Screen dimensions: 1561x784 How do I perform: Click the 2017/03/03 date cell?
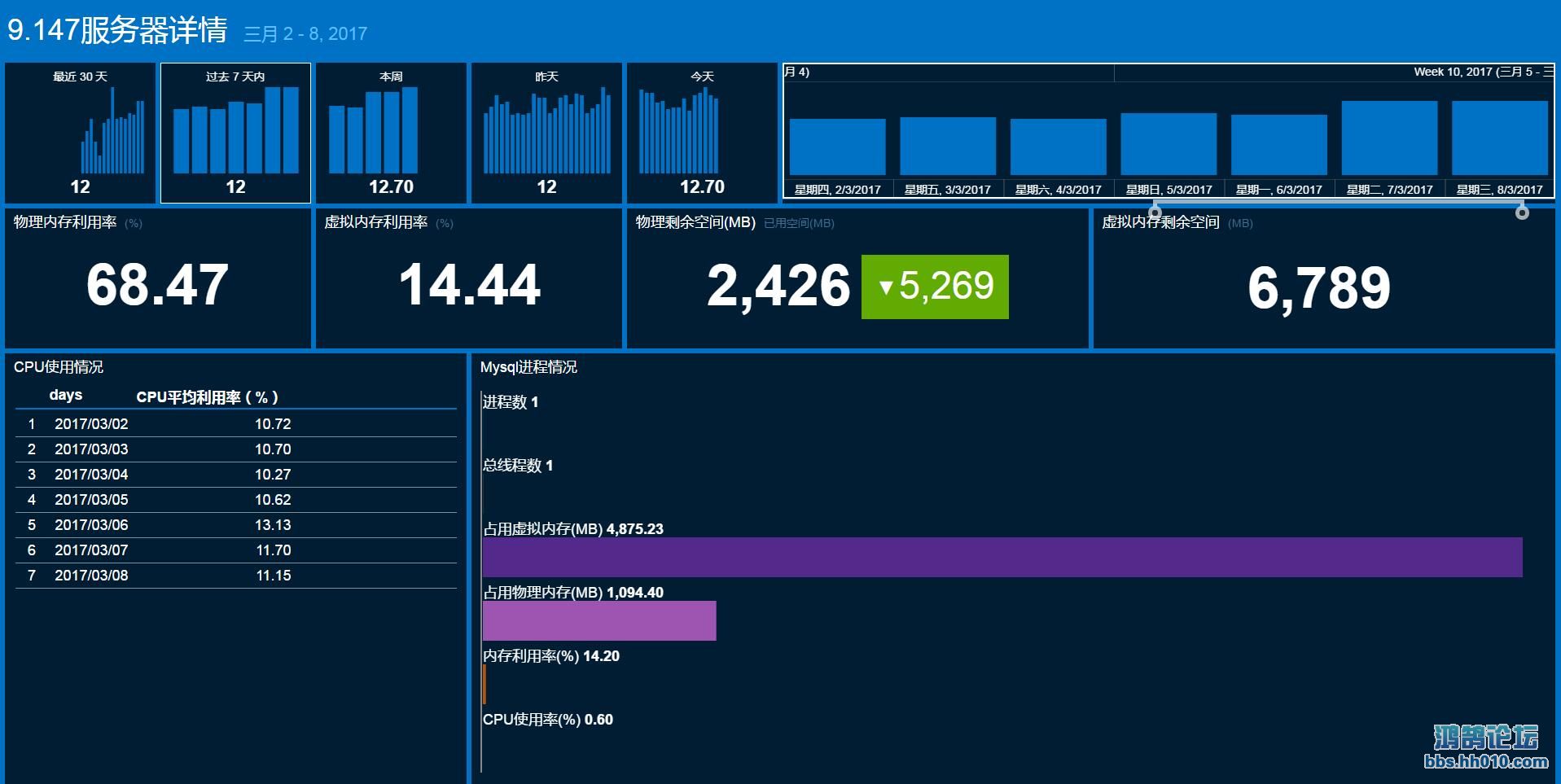91,449
